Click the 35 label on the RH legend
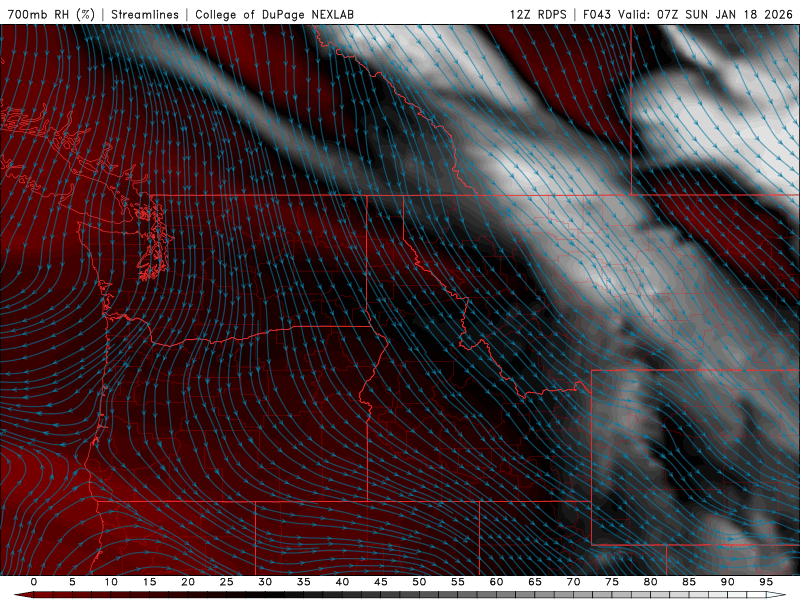The height and width of the screenshot is (600, 800). point(304,582)
